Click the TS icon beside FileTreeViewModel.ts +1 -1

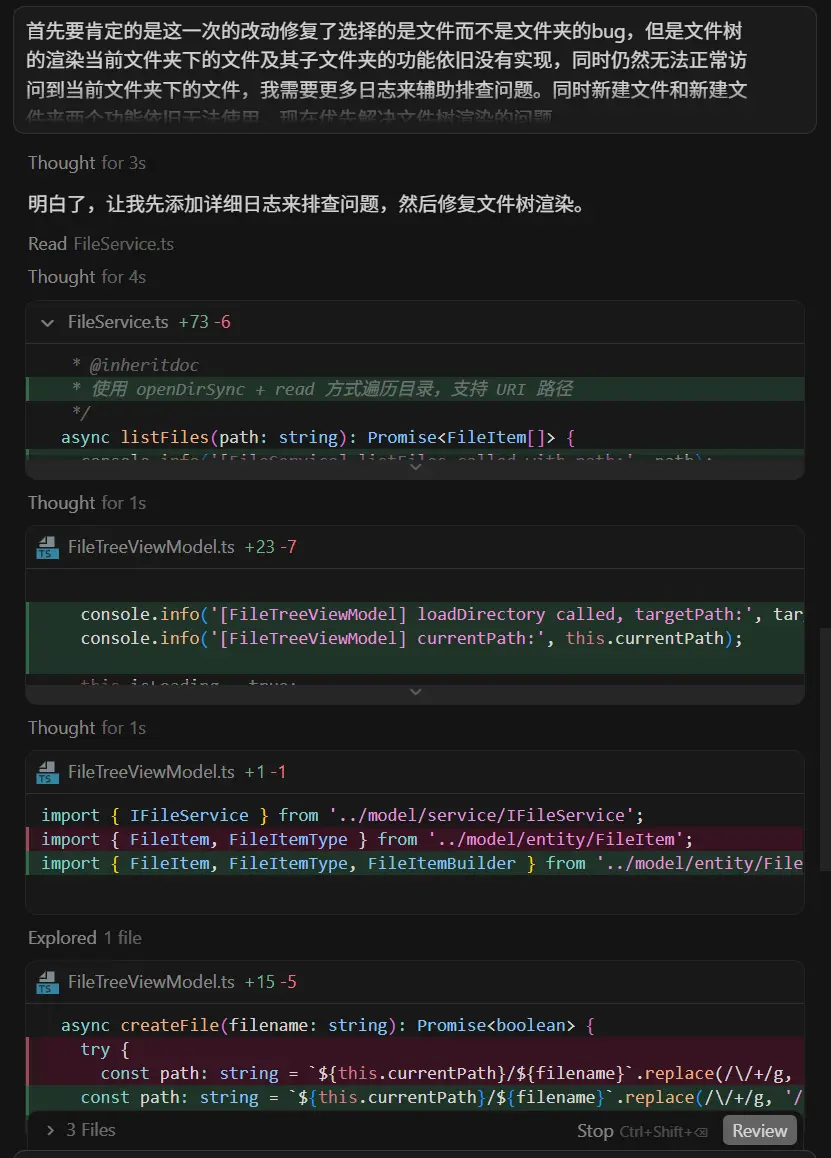(48, 772)
